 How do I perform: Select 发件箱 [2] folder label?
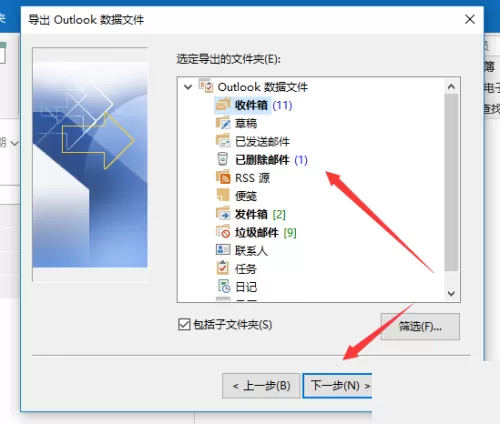260,214
